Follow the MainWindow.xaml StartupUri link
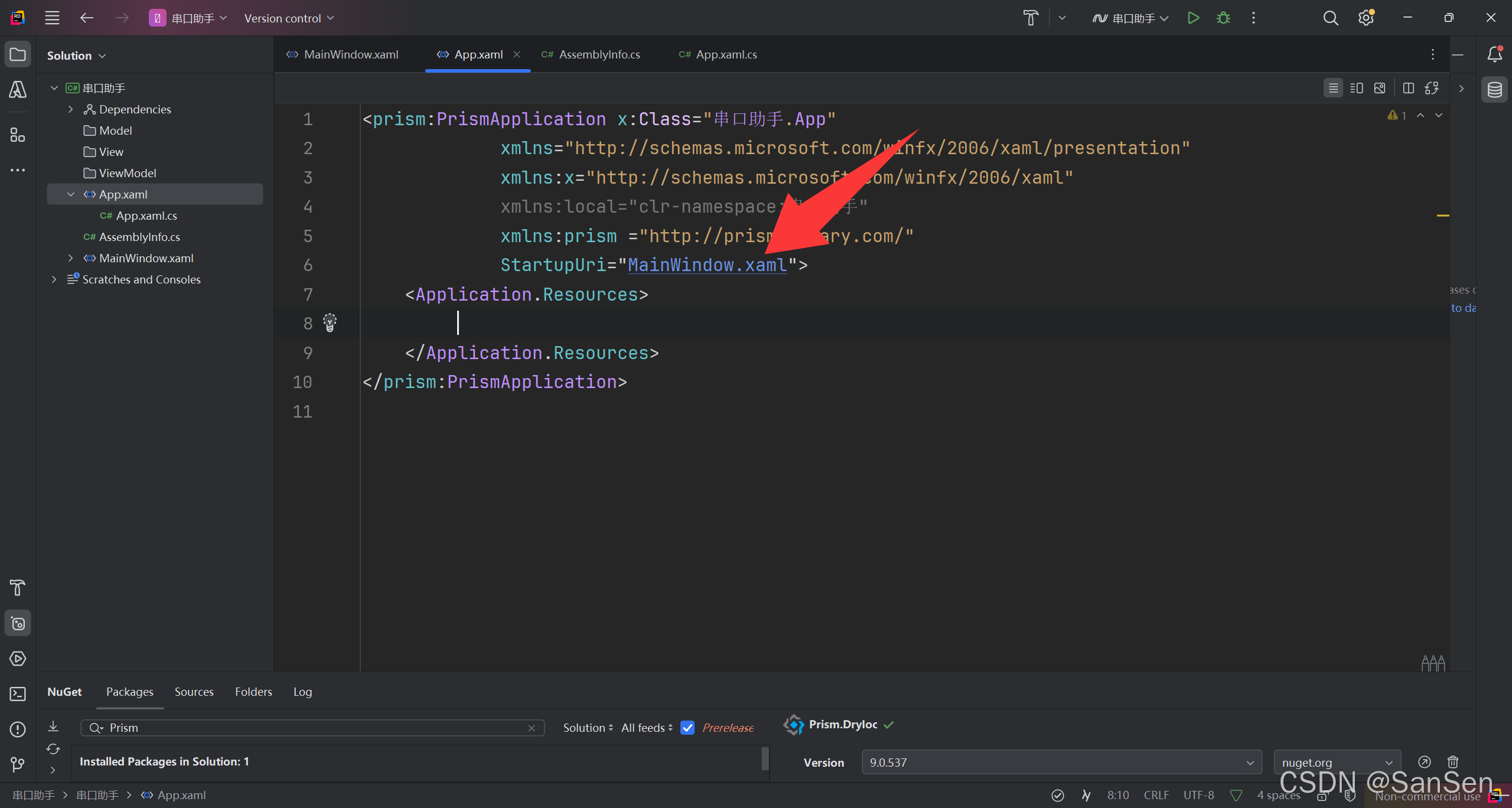The image size is (1512, 808). click(x=707, y=265)
